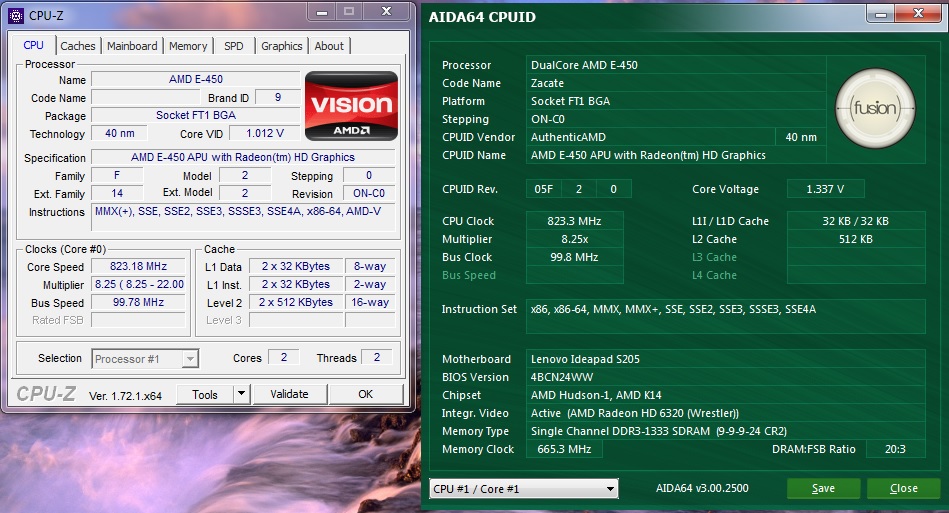Show the About tab
The width and height of the screenshot is (949, 513).
(x=329, y=46)
